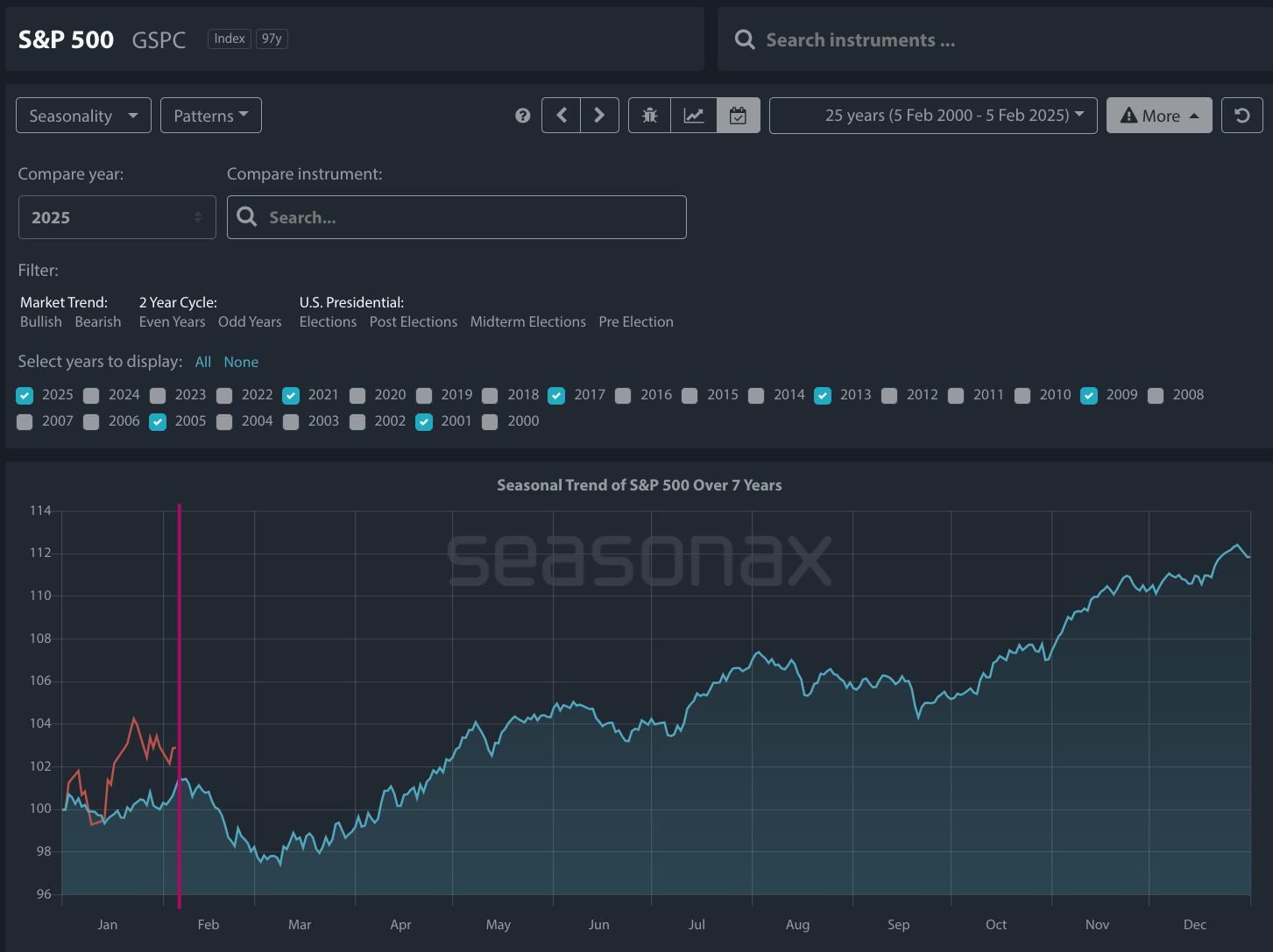Filter by Post Elections years
The image size is (1273, 952).
(414, 321)
